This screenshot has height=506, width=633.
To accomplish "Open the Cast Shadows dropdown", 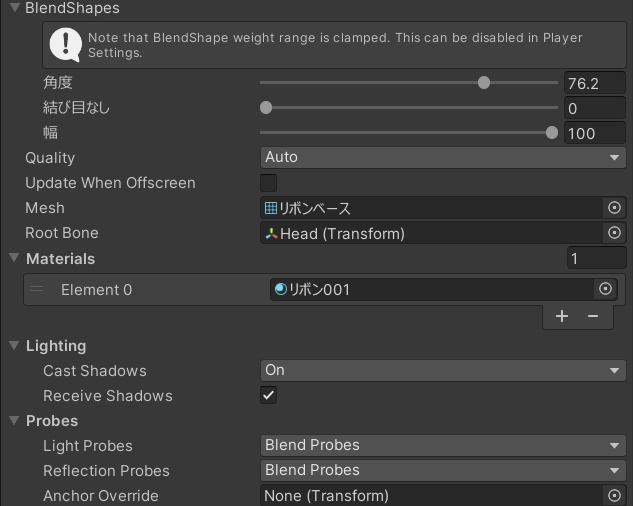I will pyautogui.click(x=442, y=370).
